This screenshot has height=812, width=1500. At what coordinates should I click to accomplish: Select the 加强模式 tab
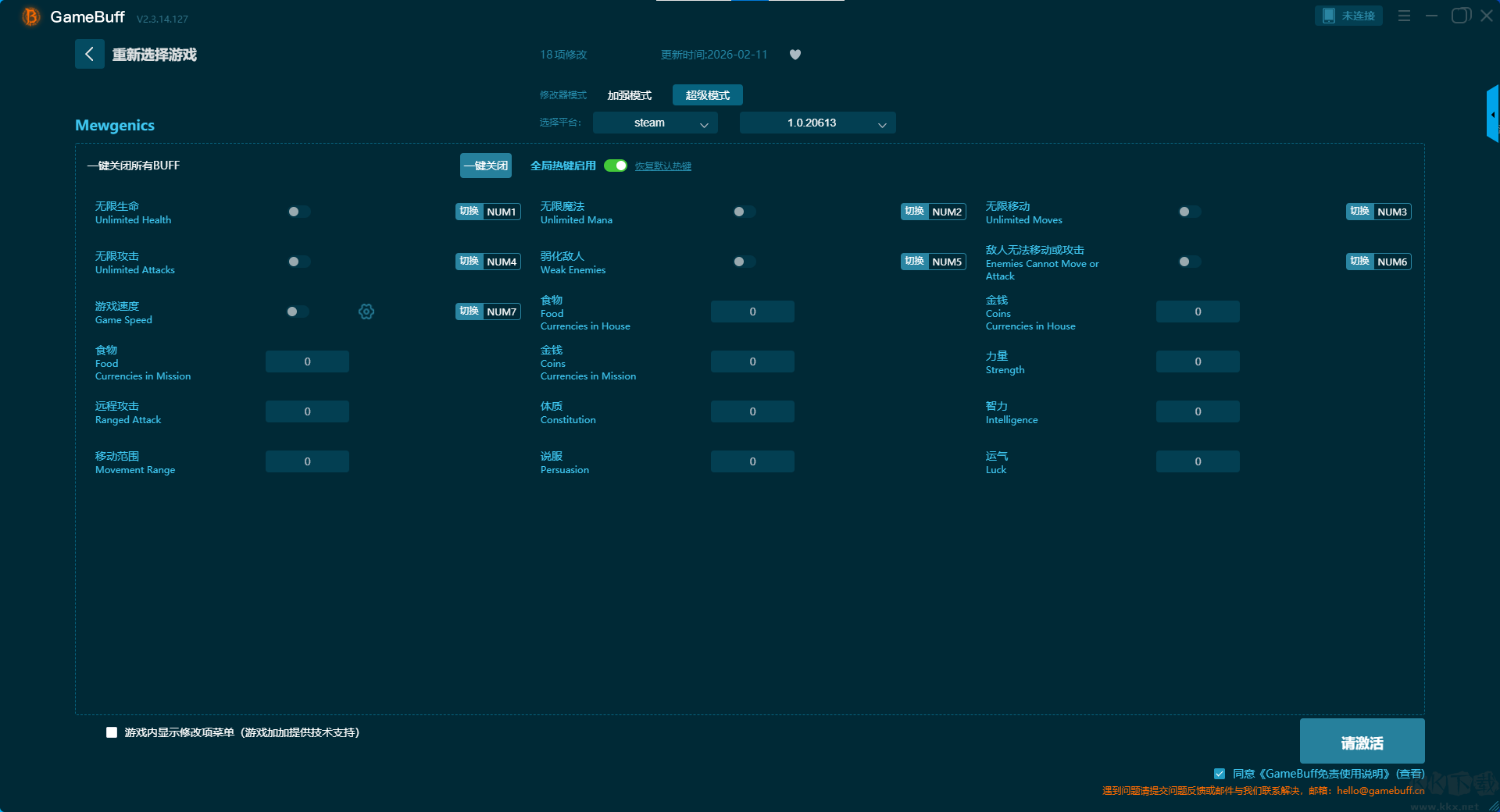tap(629, 95)
